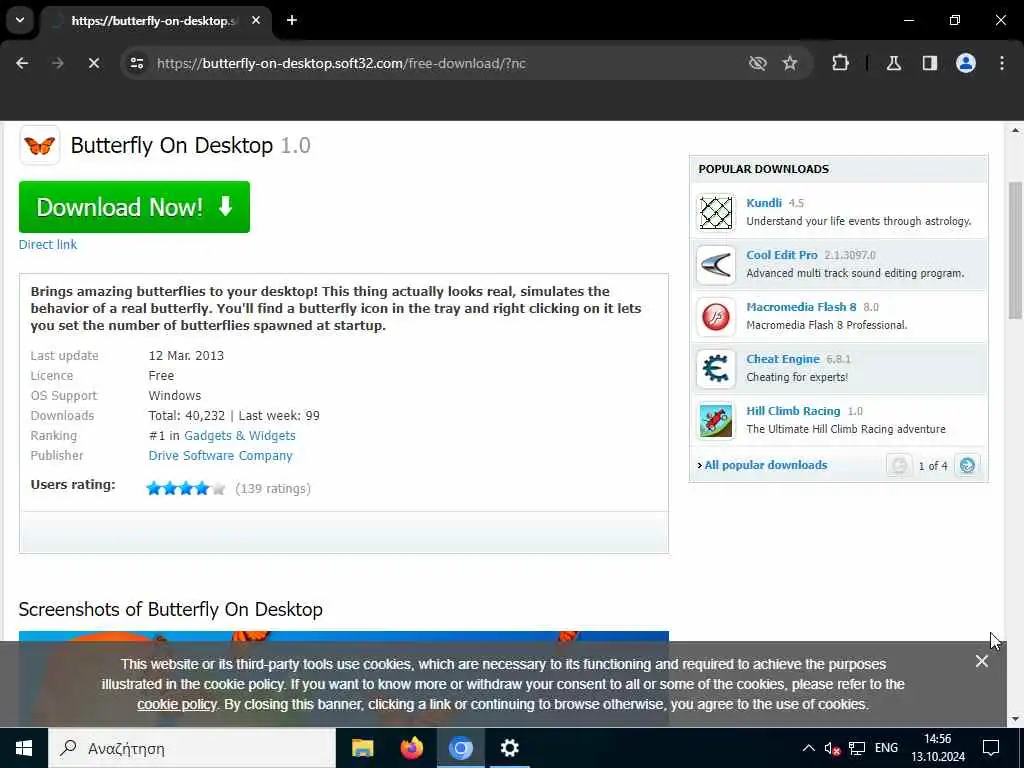Open Settings gear from the taskbar
The width and height of the screenshot is (1024, 768).
pyautogui.click(x=509, y=748)
